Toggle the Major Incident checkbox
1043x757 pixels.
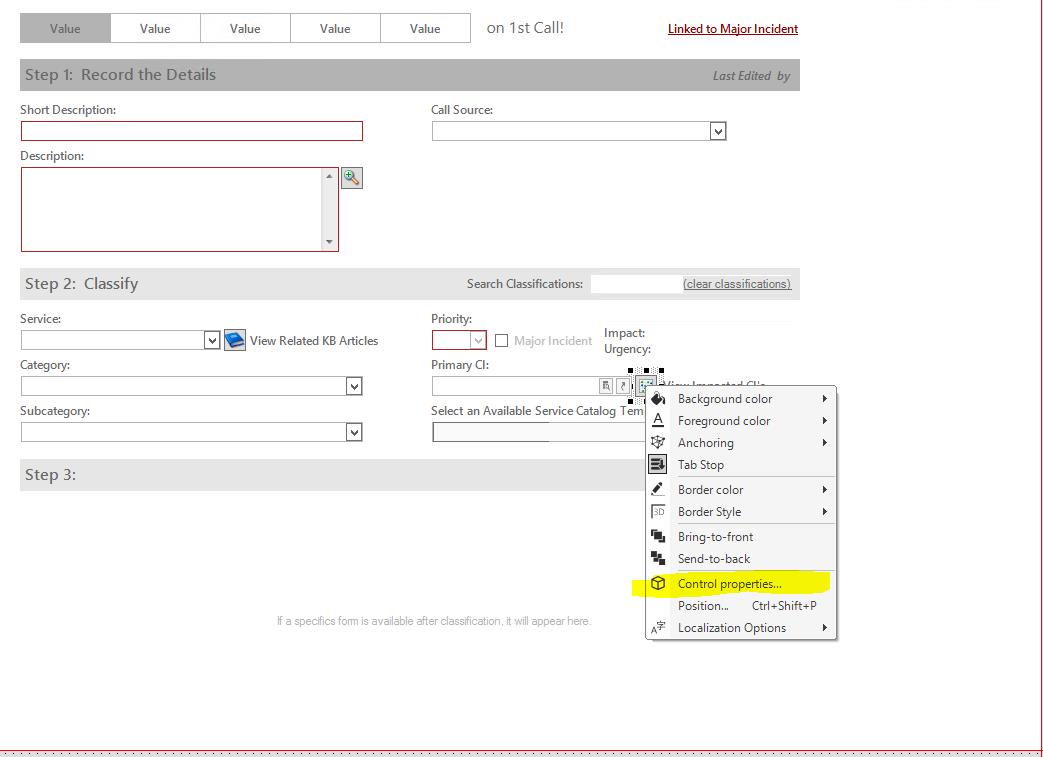pos(501,340)
